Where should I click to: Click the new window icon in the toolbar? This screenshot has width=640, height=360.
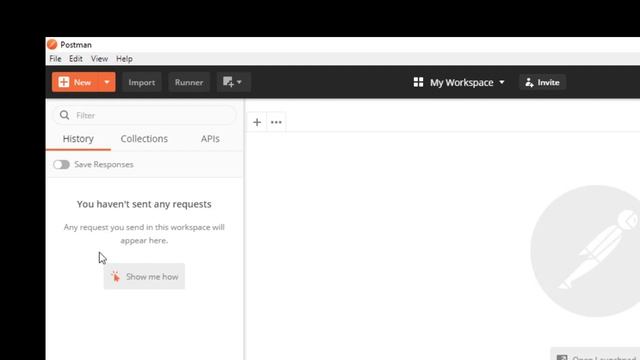click(233, 82)
